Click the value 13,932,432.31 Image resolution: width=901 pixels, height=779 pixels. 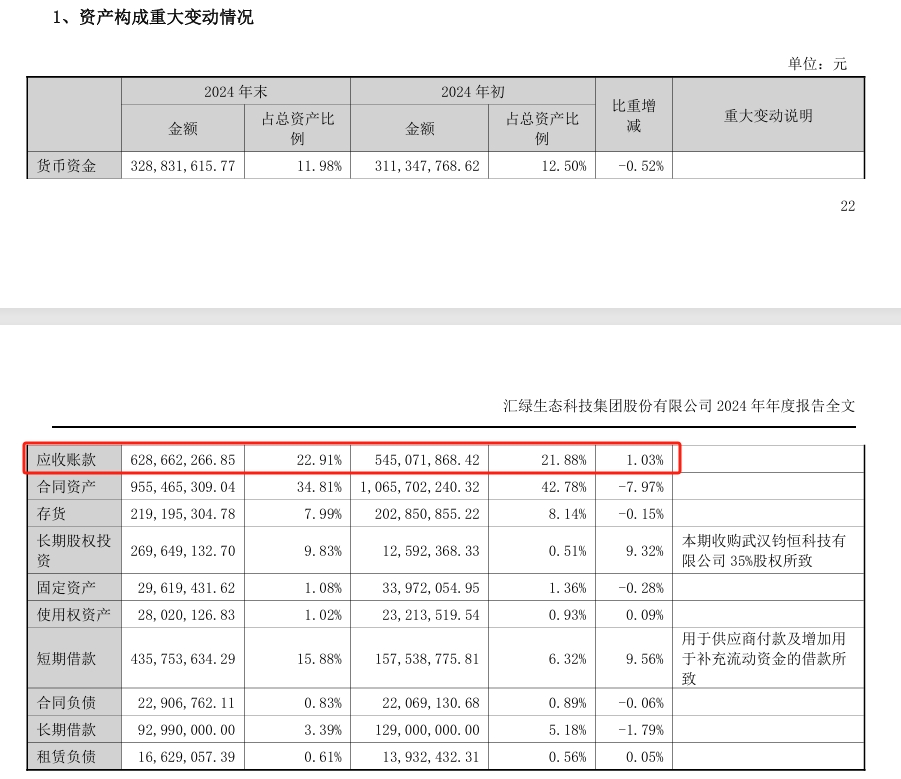click(x=431, y=757)
